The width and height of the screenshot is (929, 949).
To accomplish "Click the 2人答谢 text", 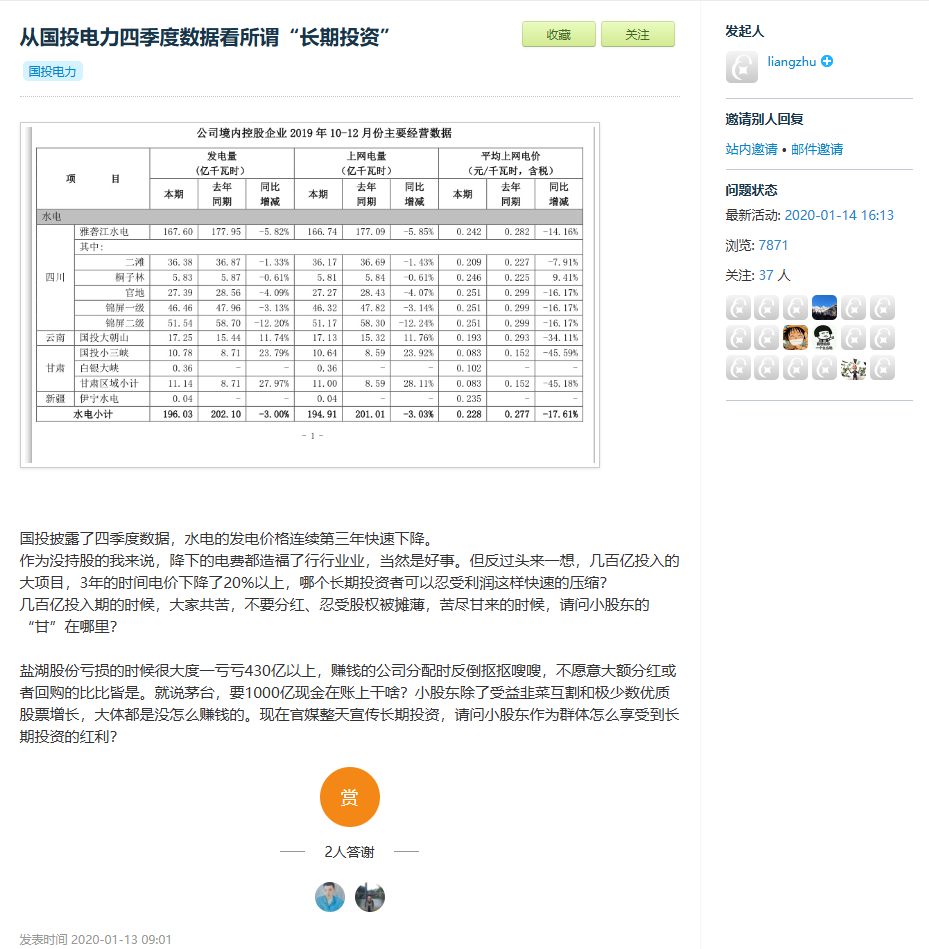I will pos(349,852).
